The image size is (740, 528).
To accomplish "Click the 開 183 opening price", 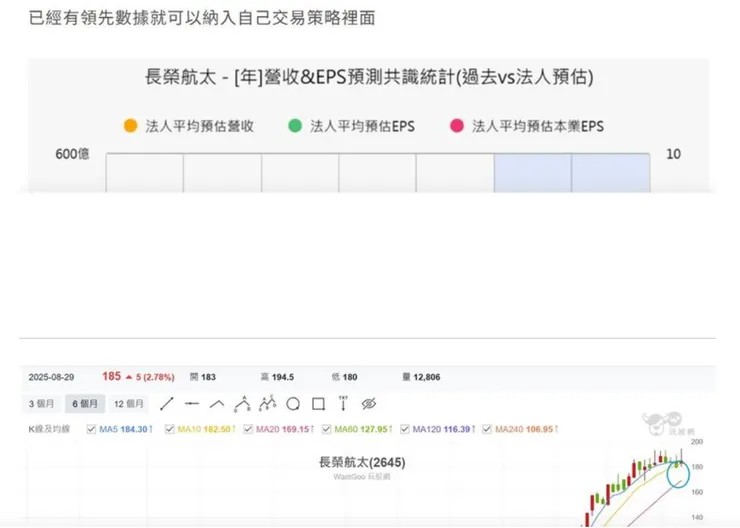I will 203,377.
